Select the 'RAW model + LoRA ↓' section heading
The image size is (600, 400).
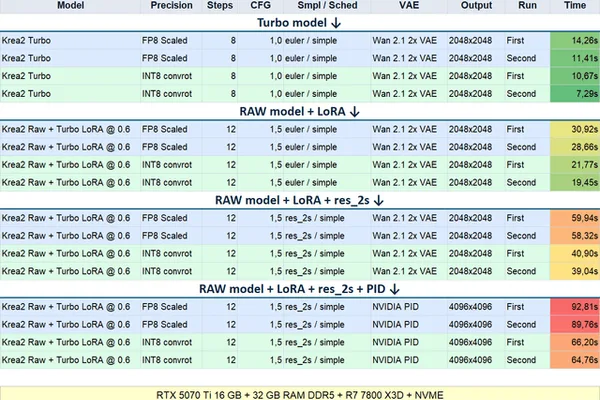299,111
